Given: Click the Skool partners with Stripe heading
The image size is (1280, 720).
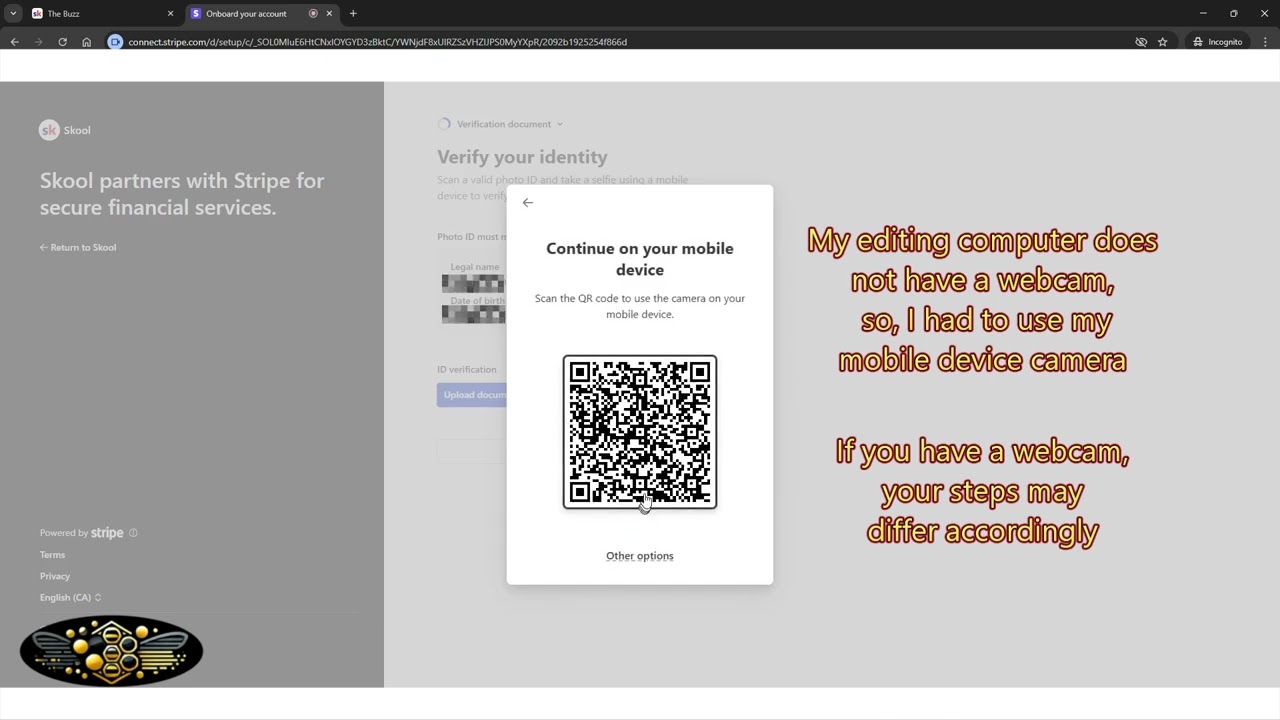Looking at the screenshot, I should click(x=182, y=194).
